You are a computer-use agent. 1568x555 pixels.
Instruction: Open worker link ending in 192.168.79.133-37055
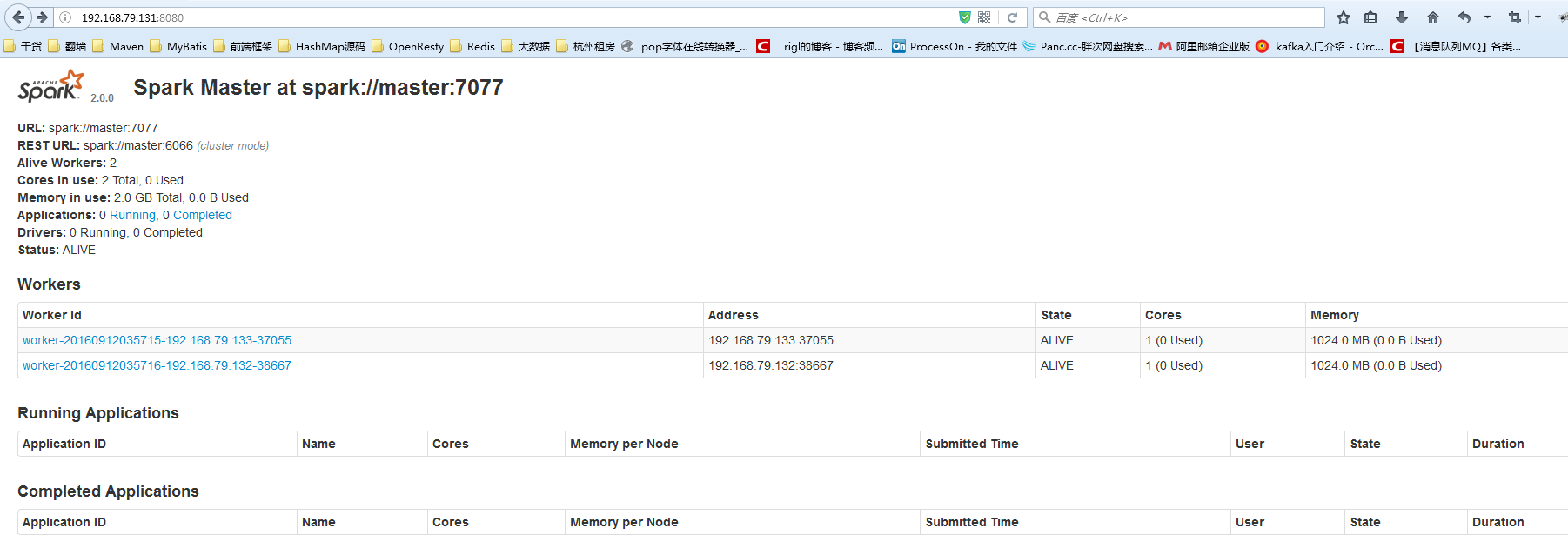click(157, 340)
